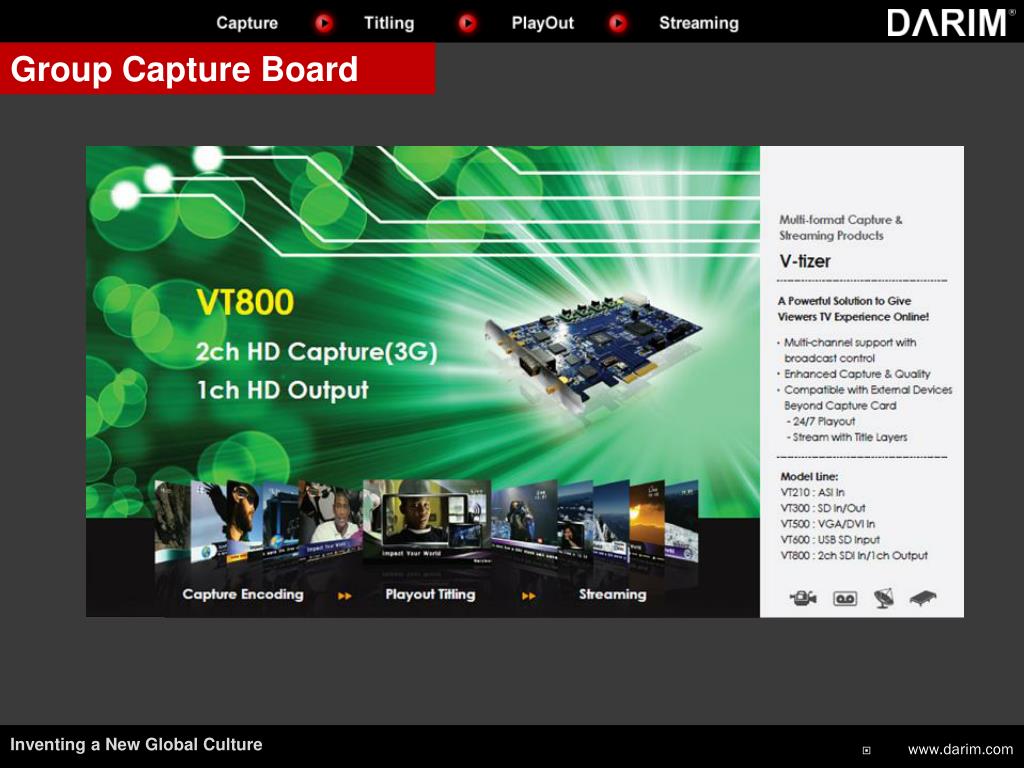This screenshot has height=768, width=1024.
Task: Click the Model Line heading
Action: [809, 477]
